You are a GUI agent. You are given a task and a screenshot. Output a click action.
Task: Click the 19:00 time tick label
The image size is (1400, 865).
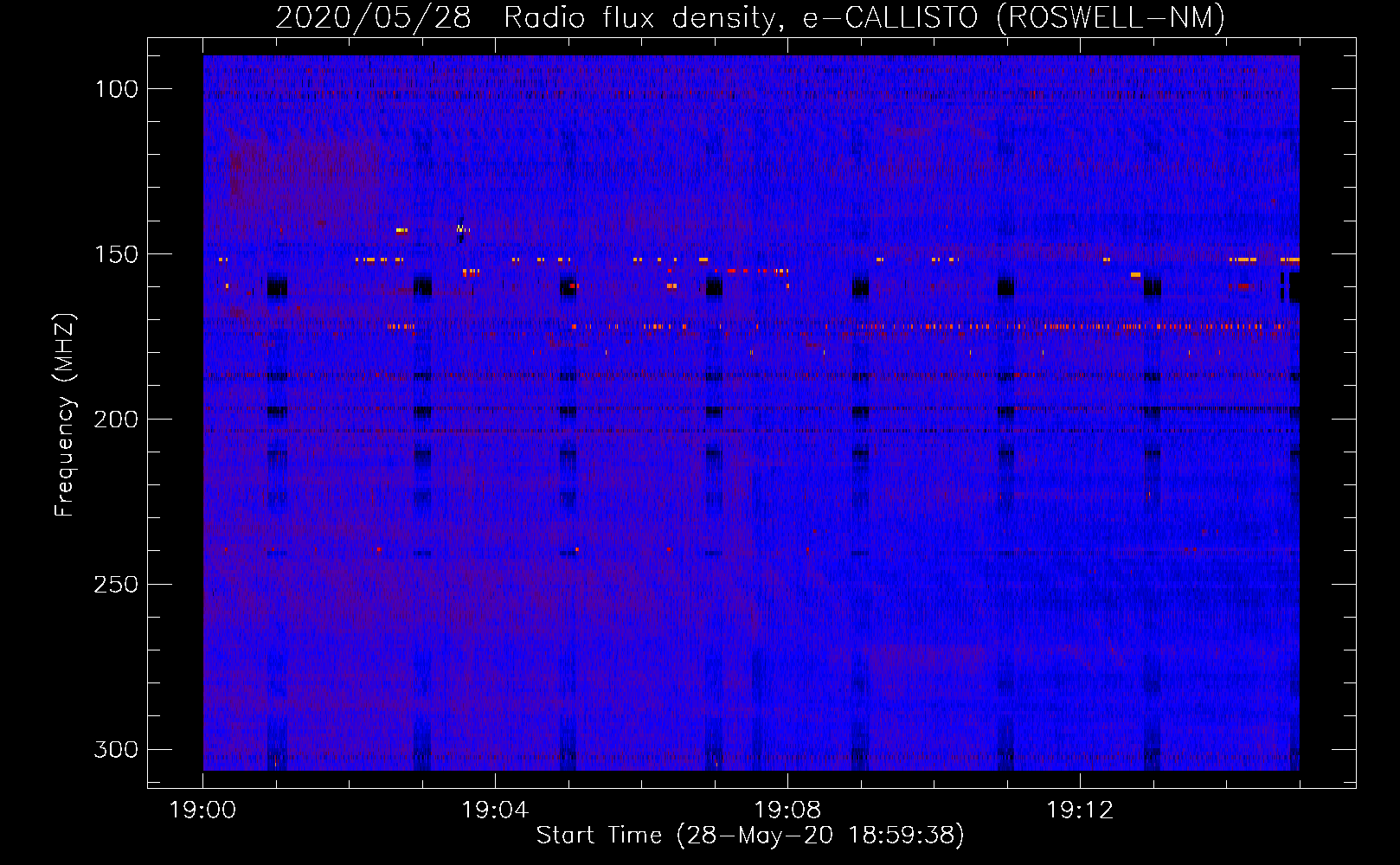tap(203, 811)
